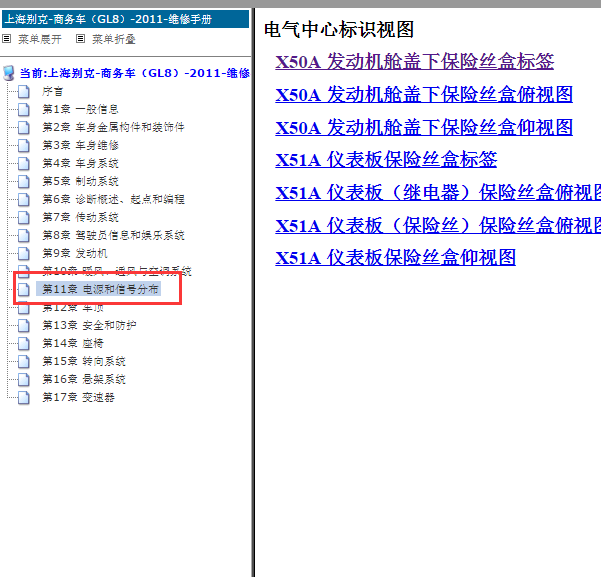Open 第2章 车身金属构件和装饰件 chapter
Image resolution: width=601 pixels, height=577 pixels.
(x=113, y=127)
